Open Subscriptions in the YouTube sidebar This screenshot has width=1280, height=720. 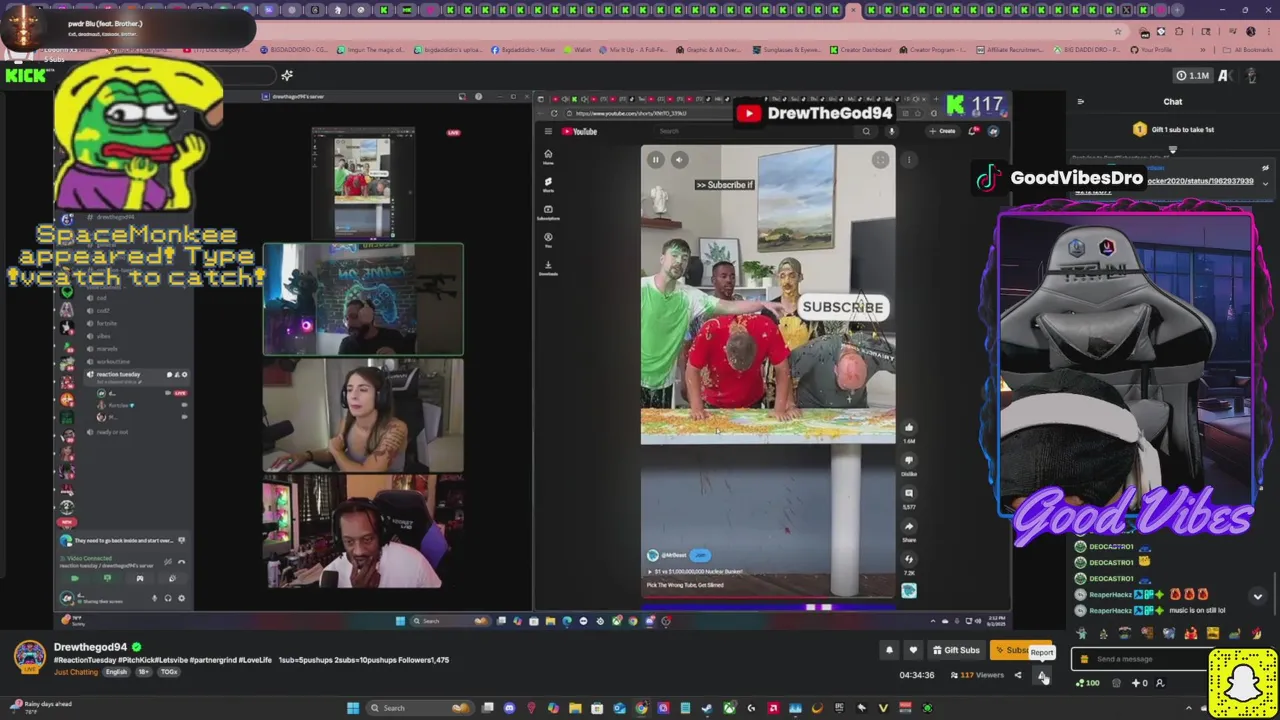tap(548, 212)
